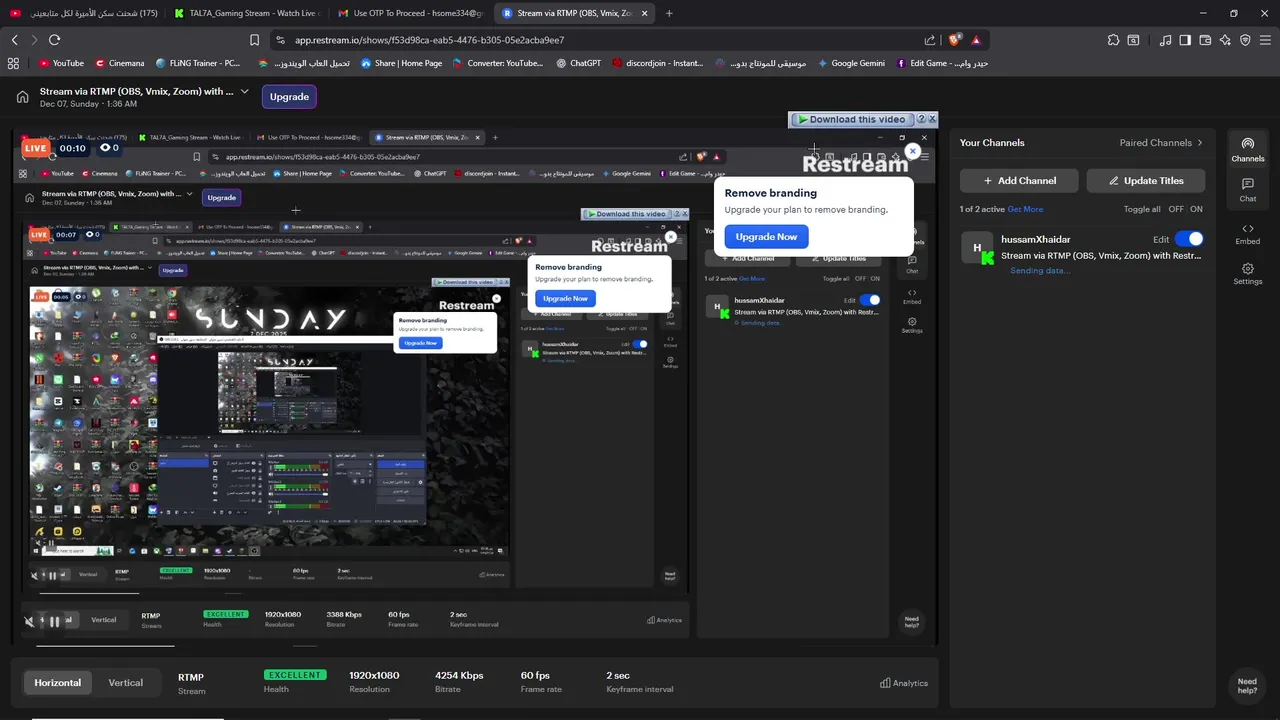Open the Edit Game bookmark
The image size is (1280, 720).
[941, 63]
